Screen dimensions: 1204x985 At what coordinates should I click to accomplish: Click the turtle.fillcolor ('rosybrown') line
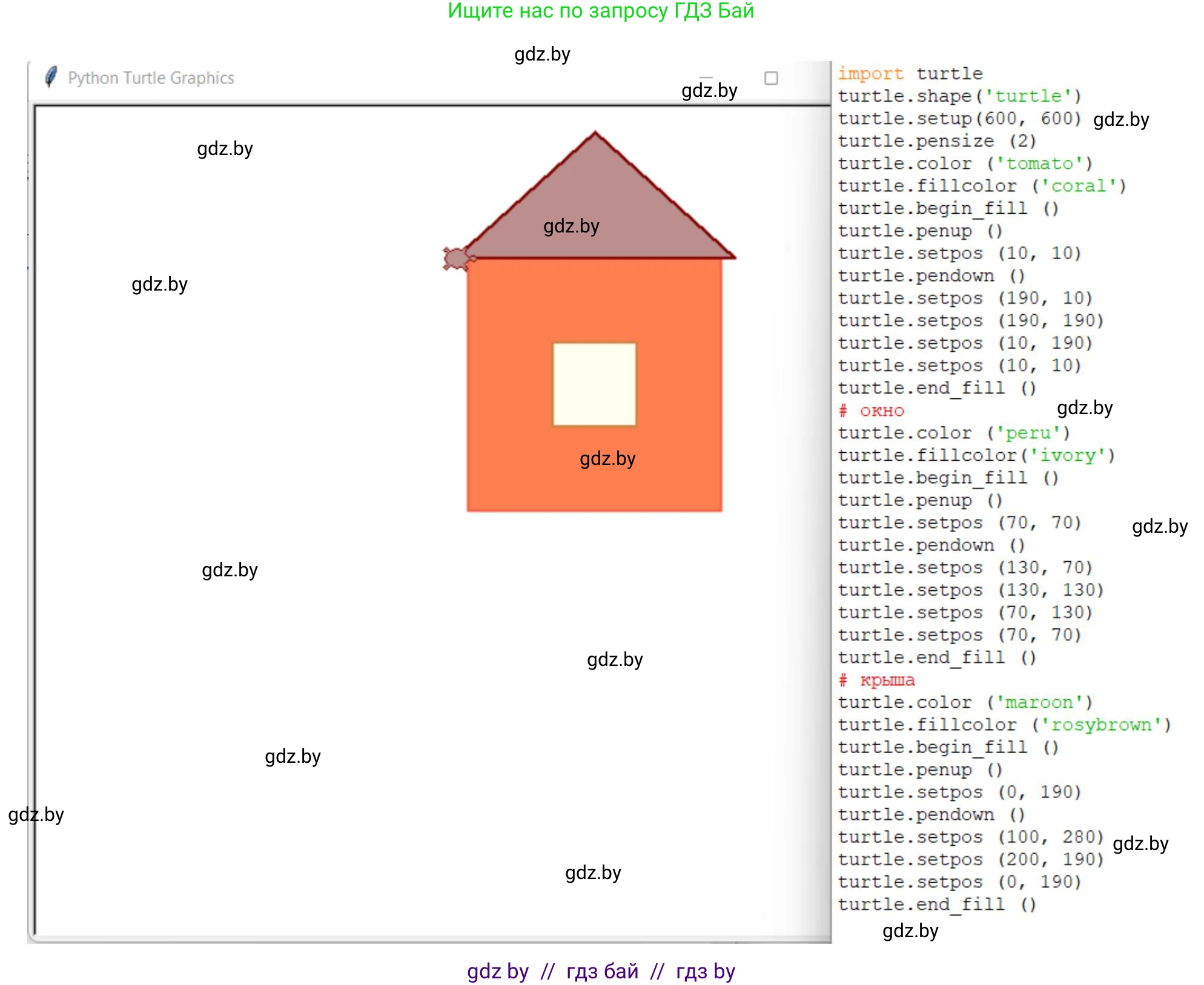(1004, 725)
